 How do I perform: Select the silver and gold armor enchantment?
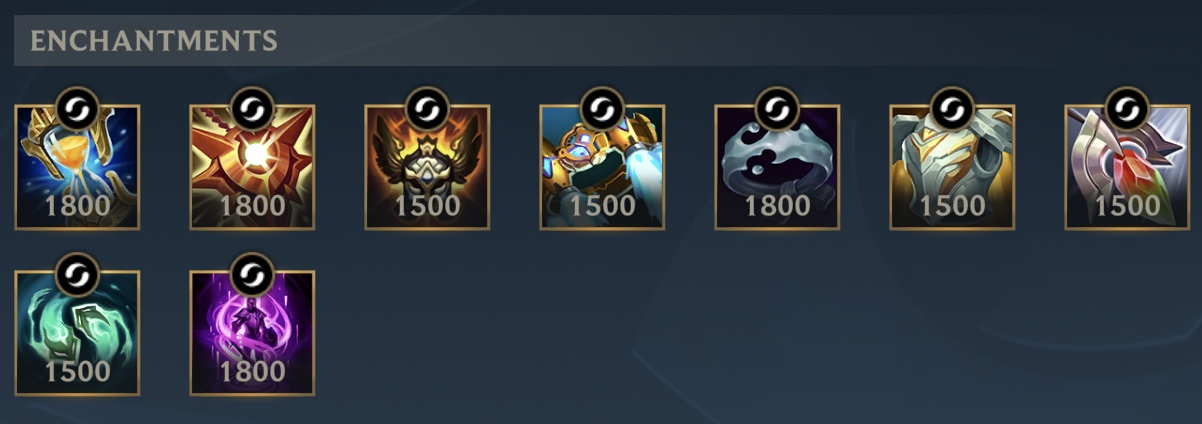click(952, 167)
